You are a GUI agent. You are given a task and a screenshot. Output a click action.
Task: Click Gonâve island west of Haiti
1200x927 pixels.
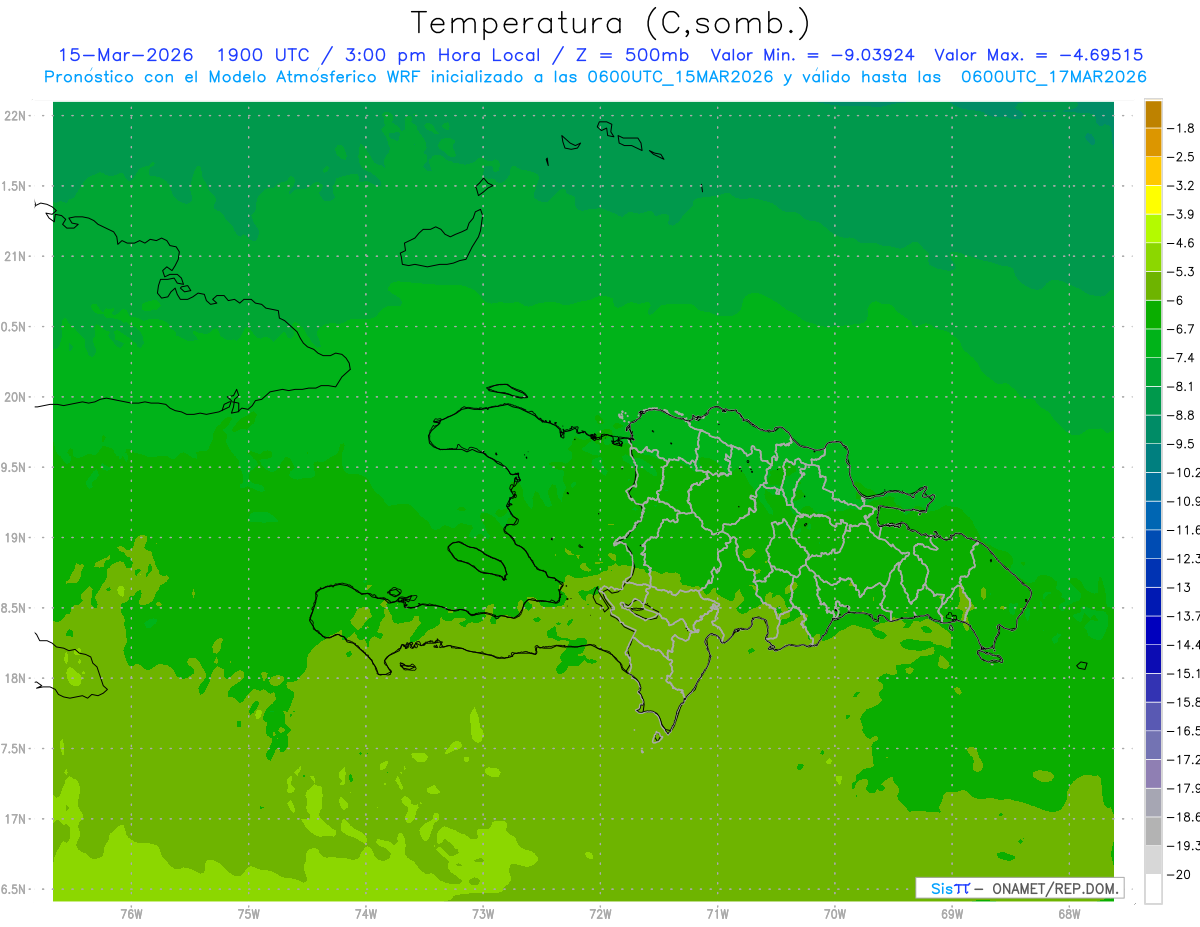point(477,559)
